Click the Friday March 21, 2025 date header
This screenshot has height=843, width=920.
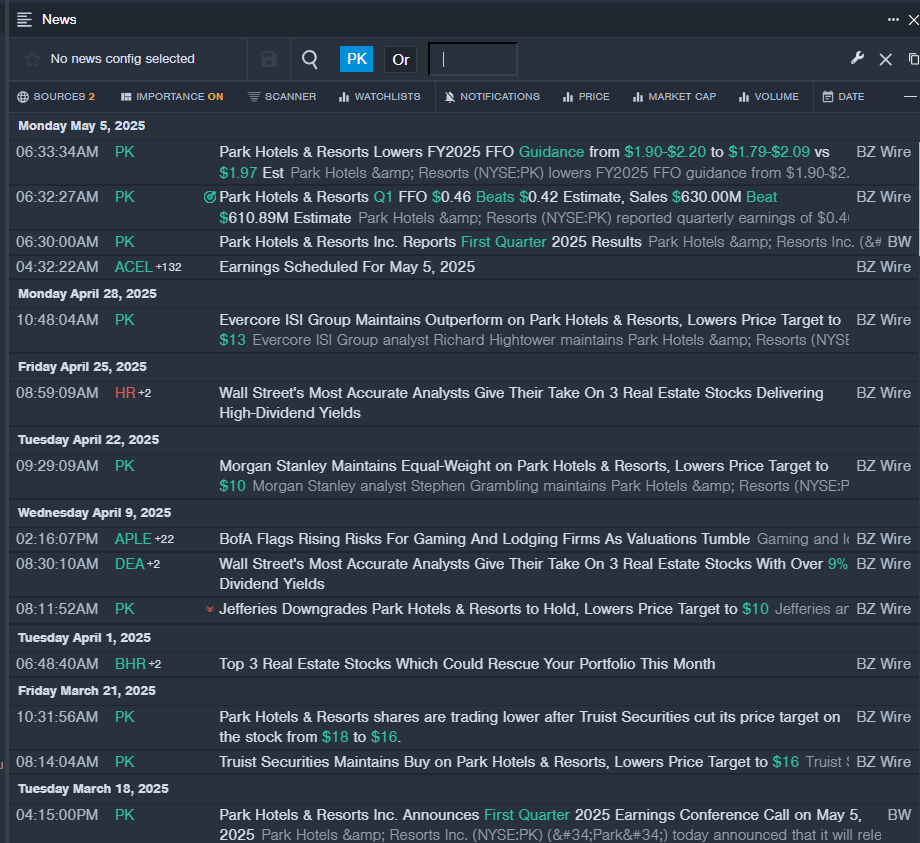(87, 690)
